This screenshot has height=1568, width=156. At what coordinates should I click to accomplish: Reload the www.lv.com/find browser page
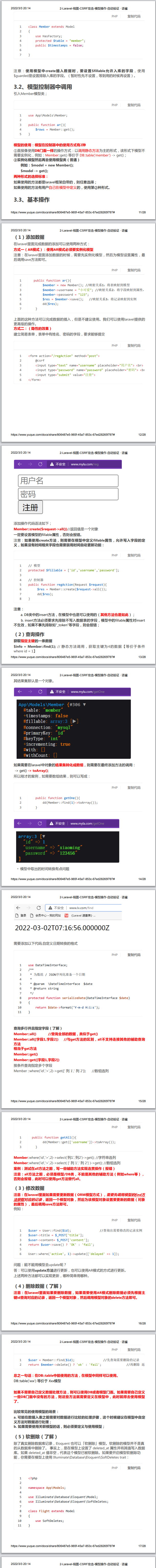pos(39,907)
